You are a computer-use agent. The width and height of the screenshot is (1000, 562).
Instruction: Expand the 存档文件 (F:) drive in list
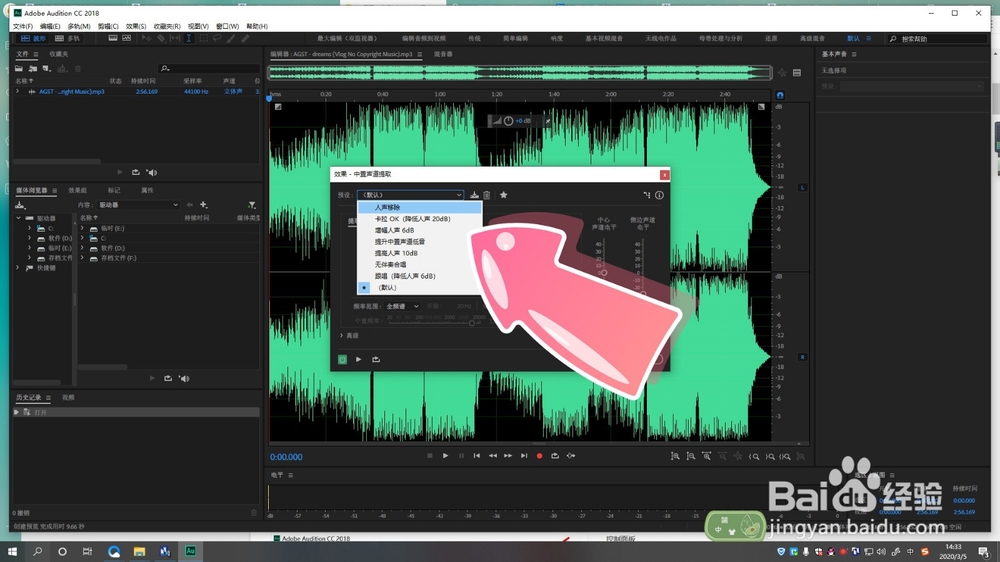click(82, 258)
